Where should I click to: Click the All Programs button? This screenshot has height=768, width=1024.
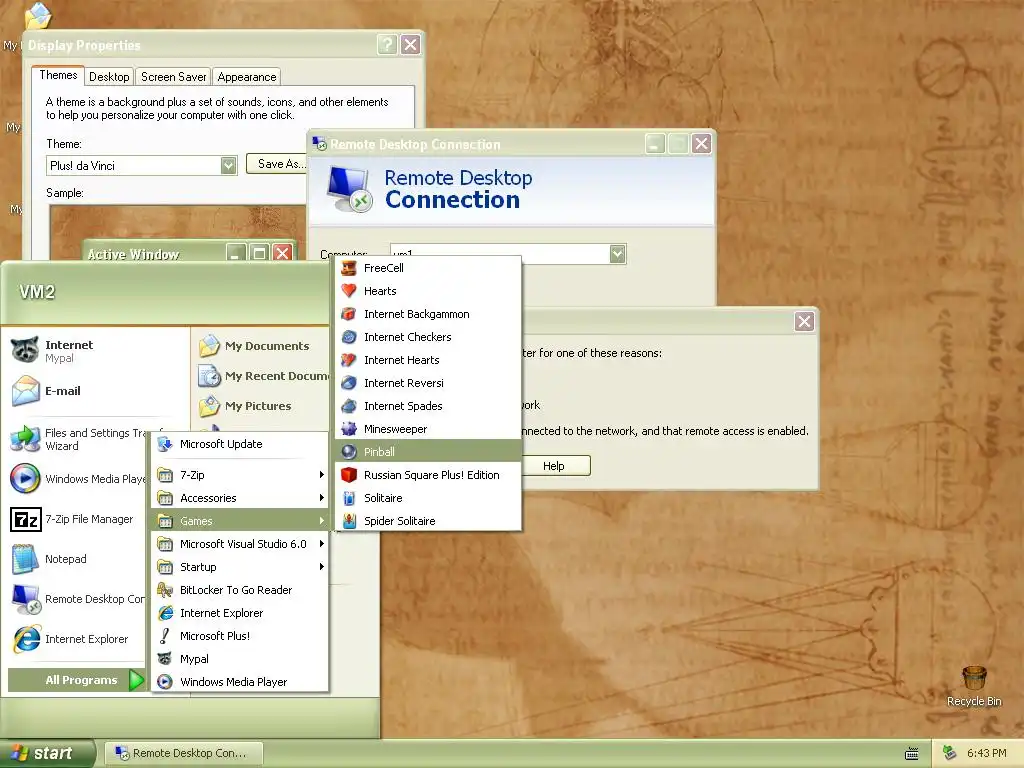(76, 680)
